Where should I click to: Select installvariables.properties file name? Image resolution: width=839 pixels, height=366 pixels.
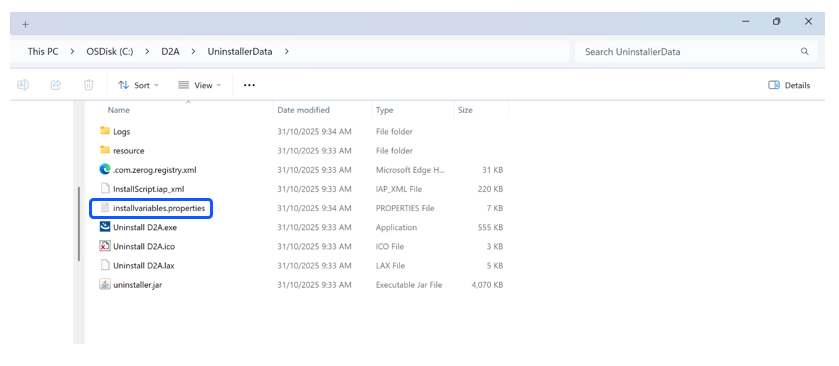pos(159,208)
